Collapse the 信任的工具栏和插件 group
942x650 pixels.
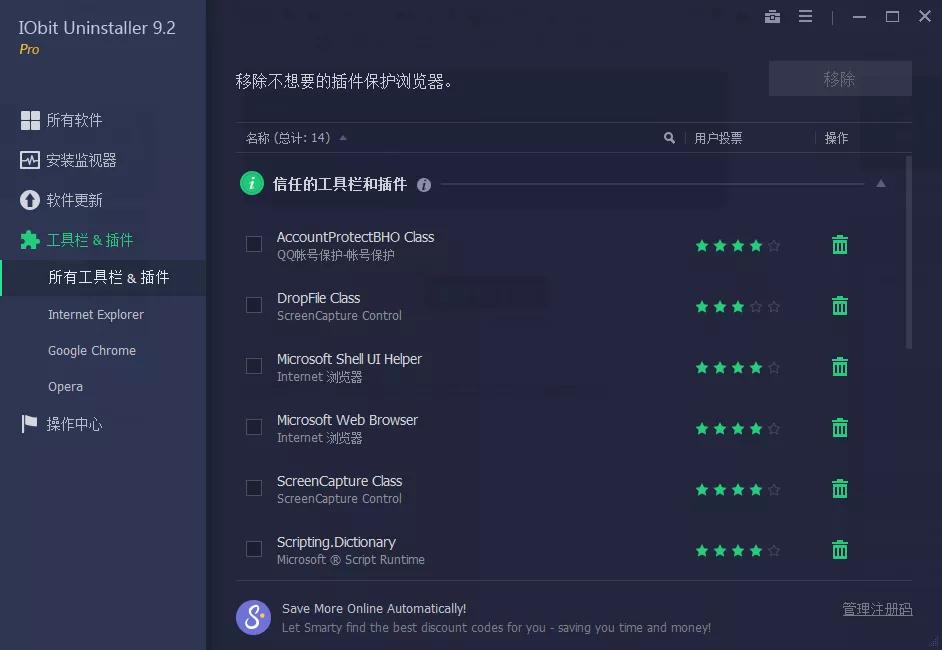point(881,183)
